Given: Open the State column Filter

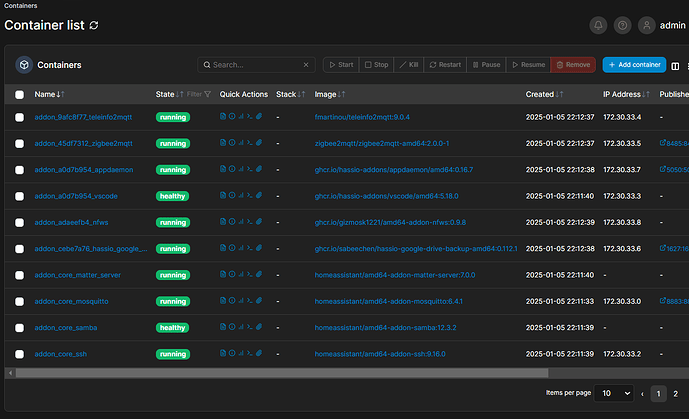Looking at the screenshot, I should [199, 94].
